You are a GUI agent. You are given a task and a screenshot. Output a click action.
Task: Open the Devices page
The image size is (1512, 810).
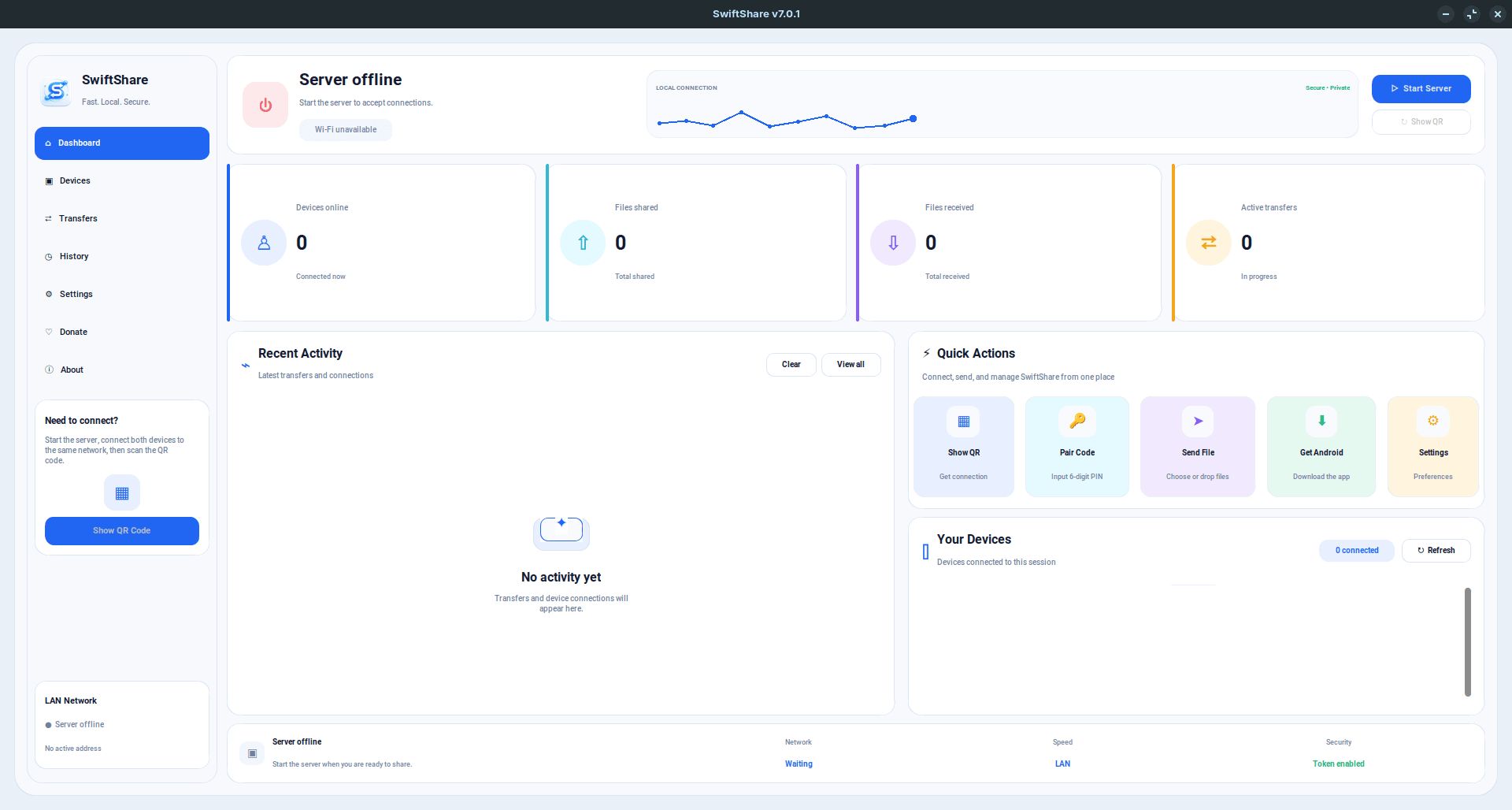click(x=122, y=181)
